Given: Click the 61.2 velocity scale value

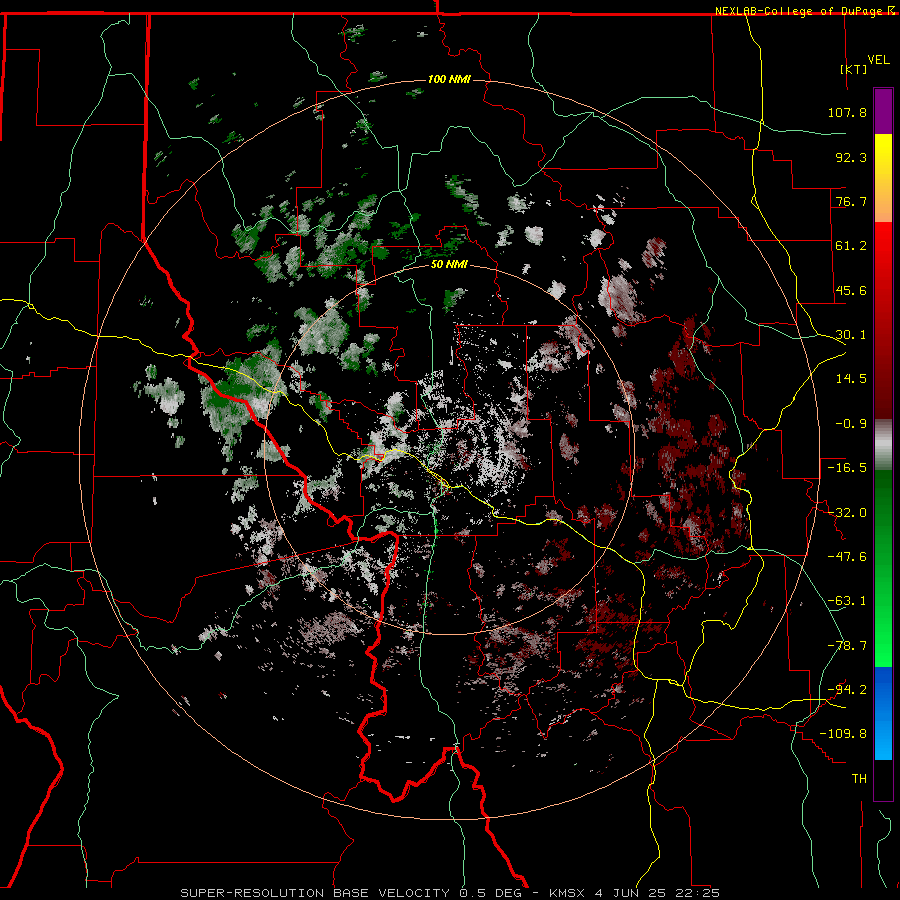Looking at the screenshot, I should point(851,246).
